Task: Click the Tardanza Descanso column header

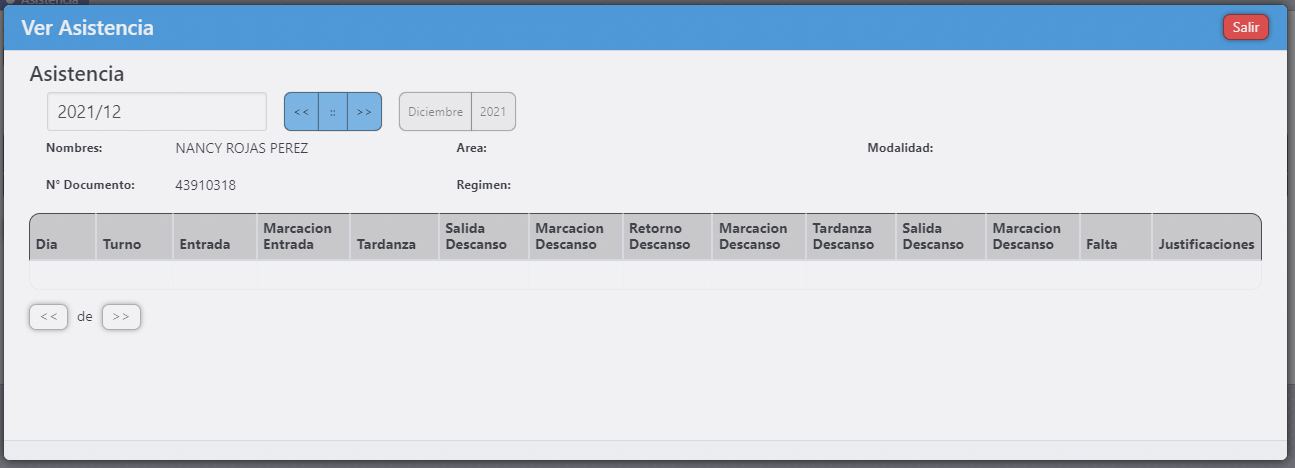Action: (x=843, y=237)
